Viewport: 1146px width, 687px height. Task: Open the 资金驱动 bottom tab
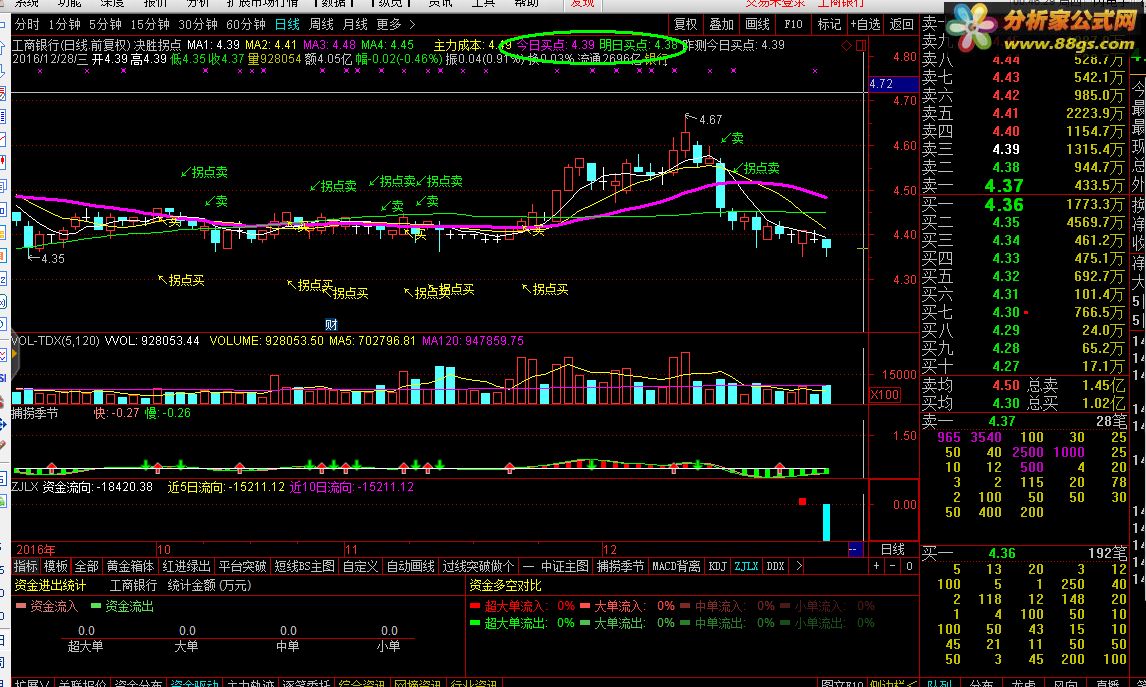[194, 683]
